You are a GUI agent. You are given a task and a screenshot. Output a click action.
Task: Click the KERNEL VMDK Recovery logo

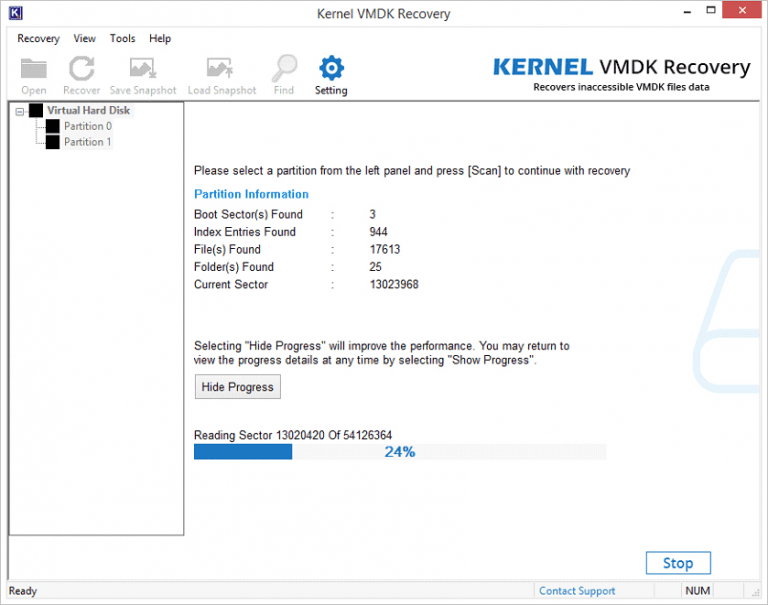[621, 68]
